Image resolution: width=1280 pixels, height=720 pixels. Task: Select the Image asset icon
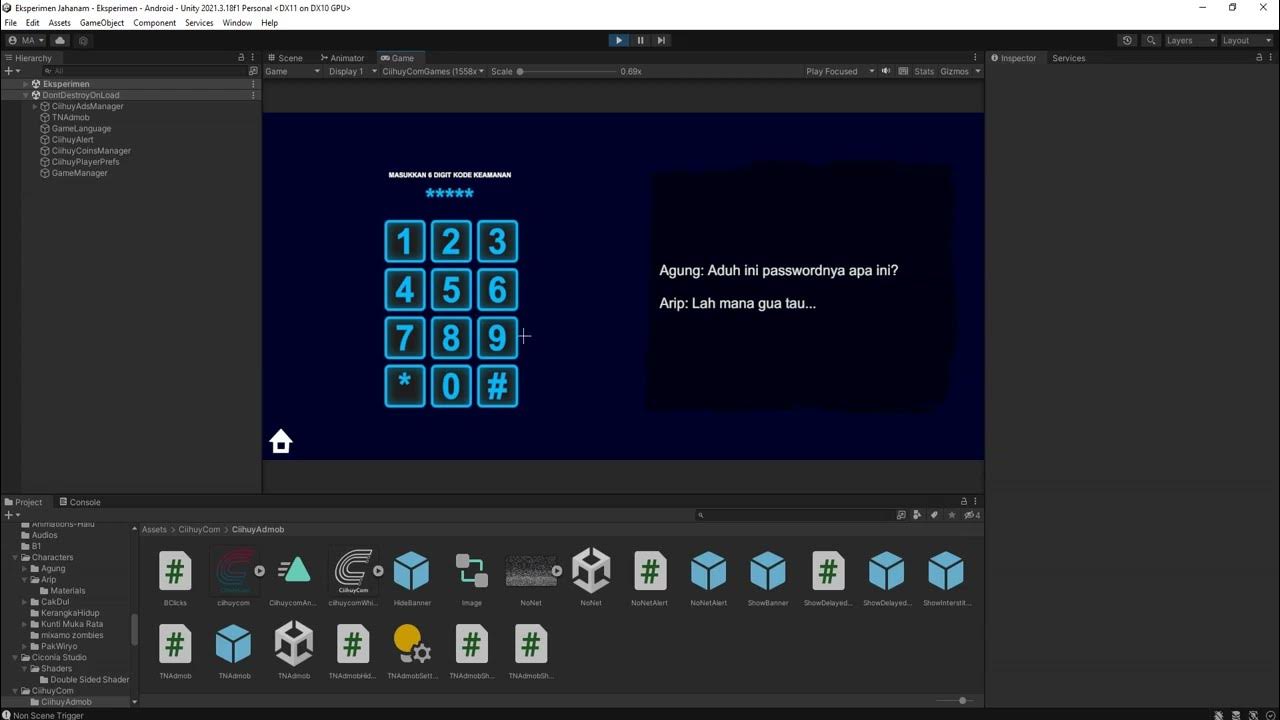pyautogui.click(x=471, y=571)
